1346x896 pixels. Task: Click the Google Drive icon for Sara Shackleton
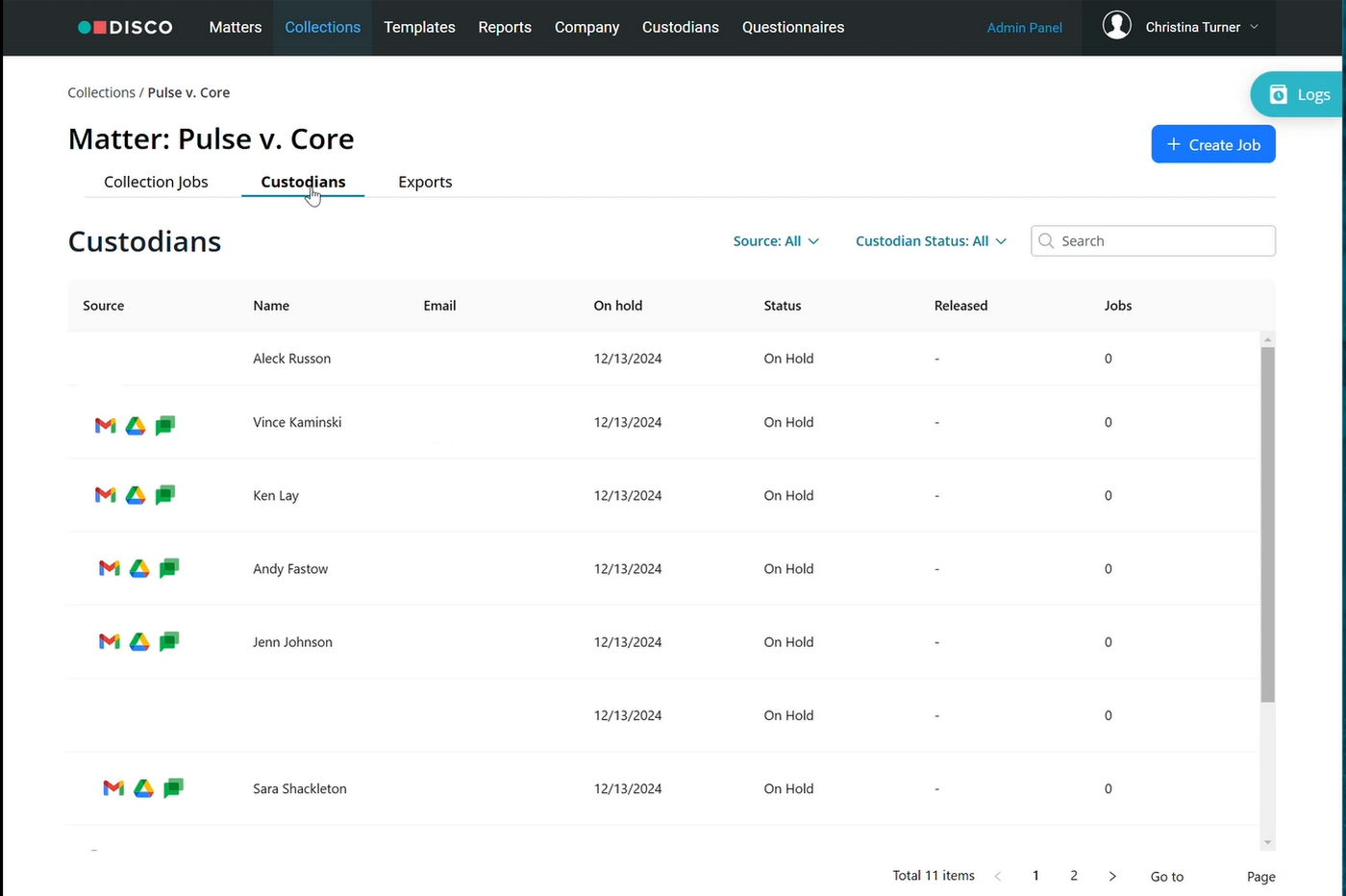(143, 788)
